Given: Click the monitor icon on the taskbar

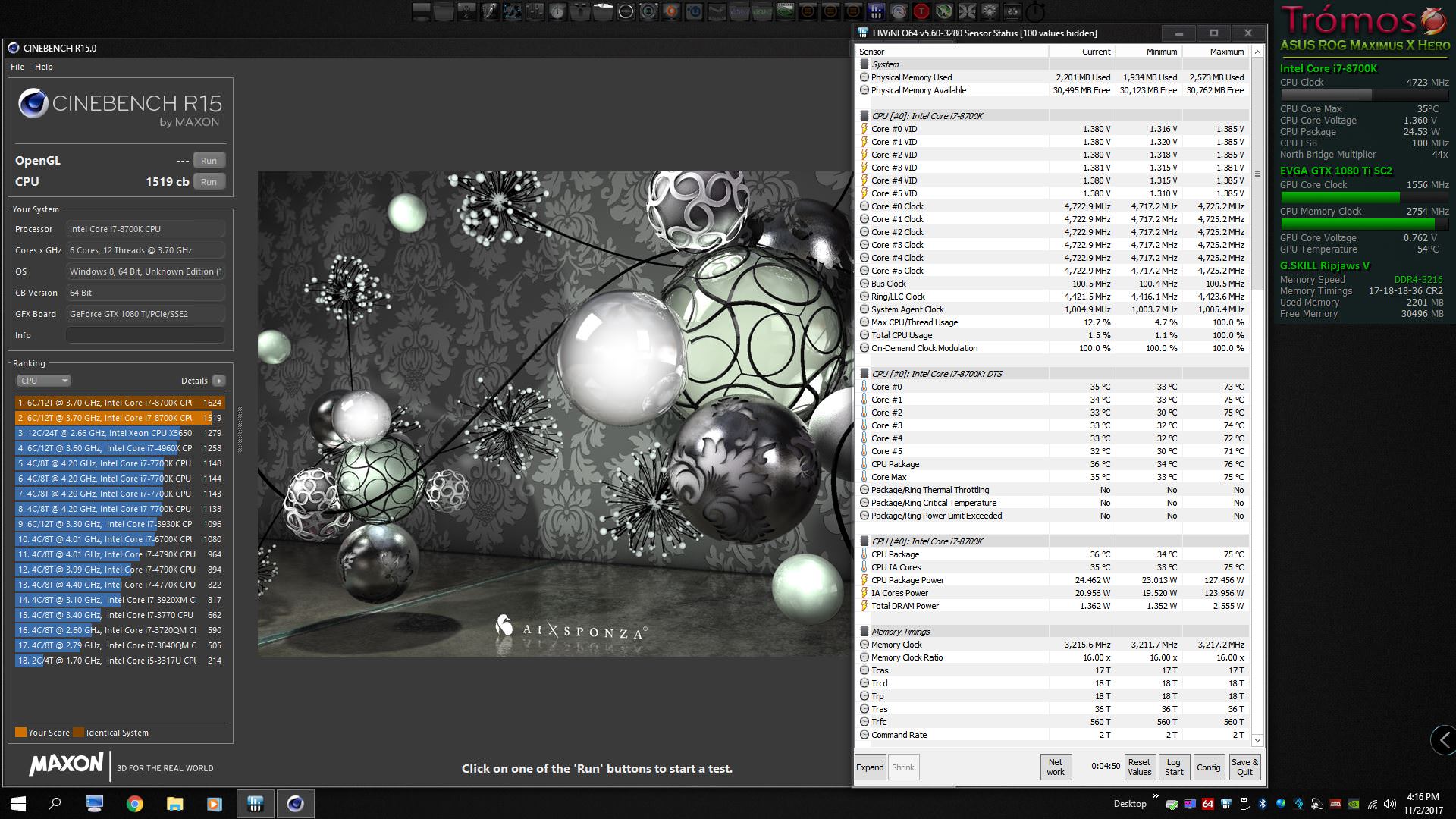Looking at the screenshot, I should [x=94, y=804].
